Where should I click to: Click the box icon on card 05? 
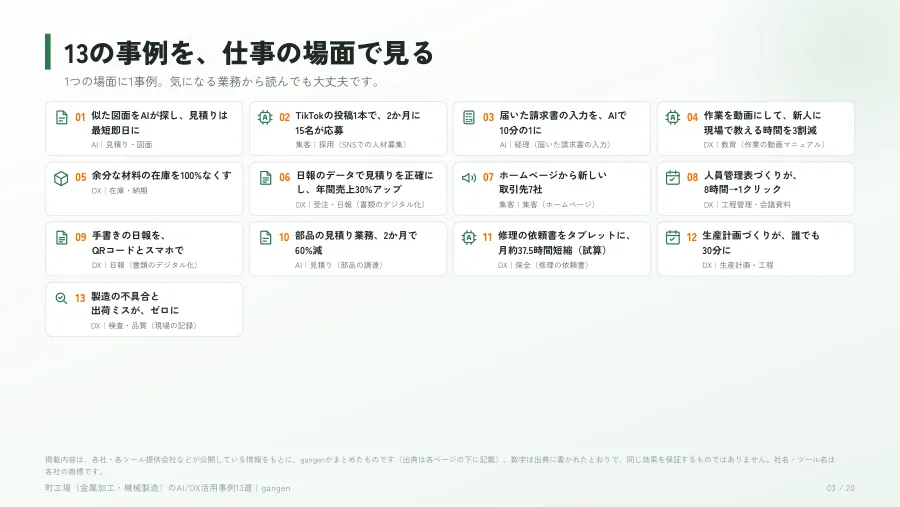coord(61,178)
